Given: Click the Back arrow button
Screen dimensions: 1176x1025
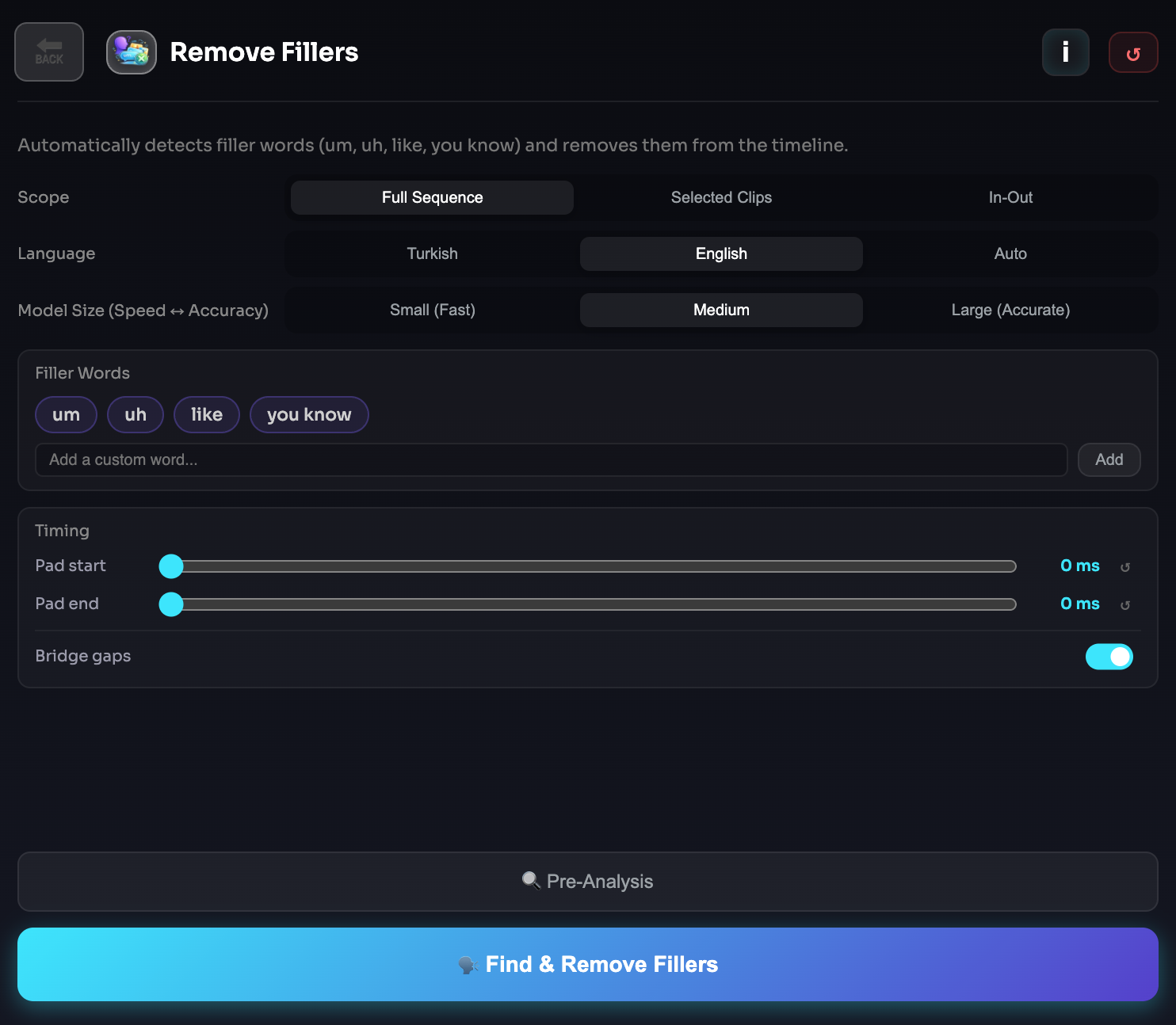Looking at the screenshot, I should pyautogui.click(x=49, y=52).
